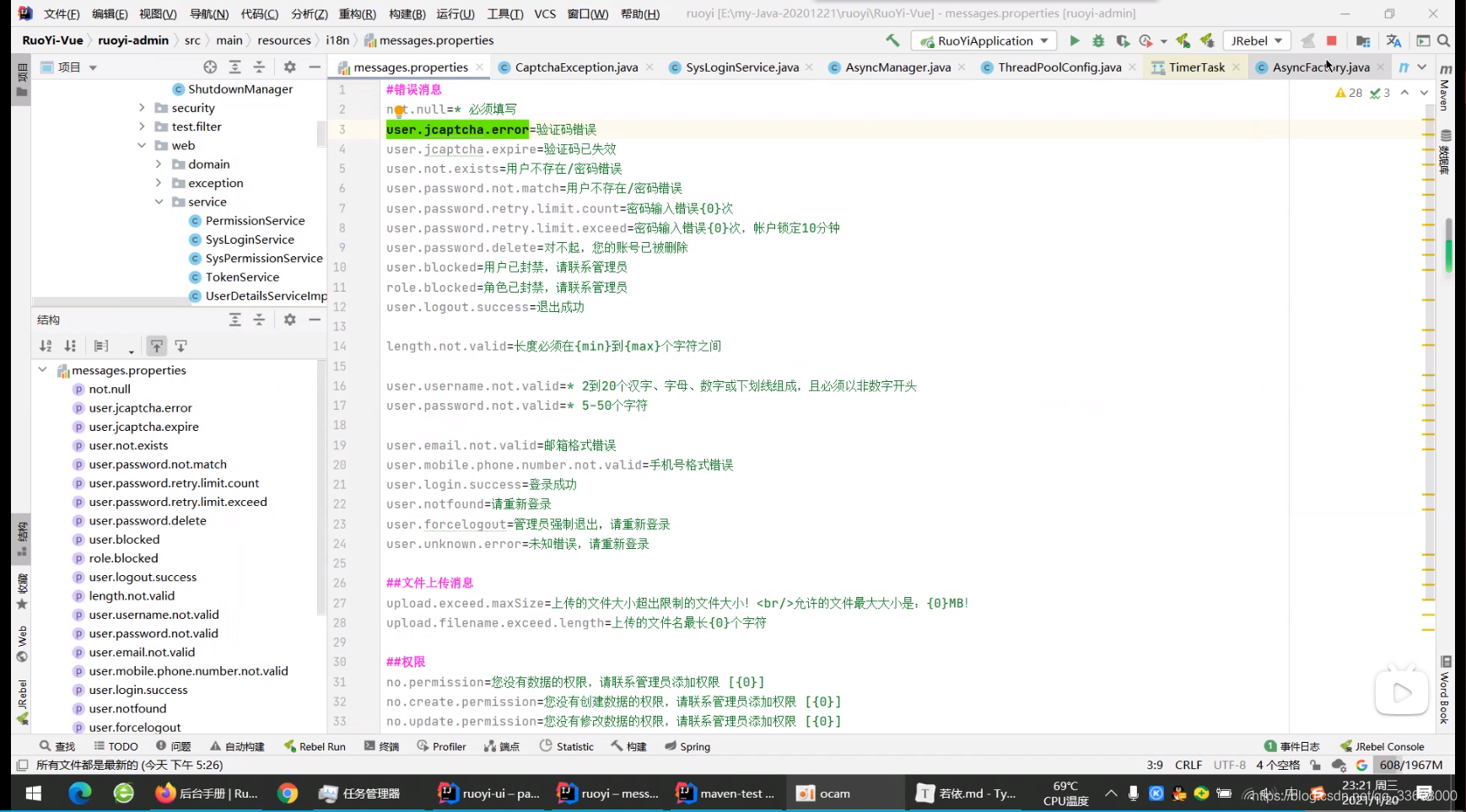The image size is (1466, 812).
Task: Open the 重构(R) menu
Action: (x=357, y=13)
